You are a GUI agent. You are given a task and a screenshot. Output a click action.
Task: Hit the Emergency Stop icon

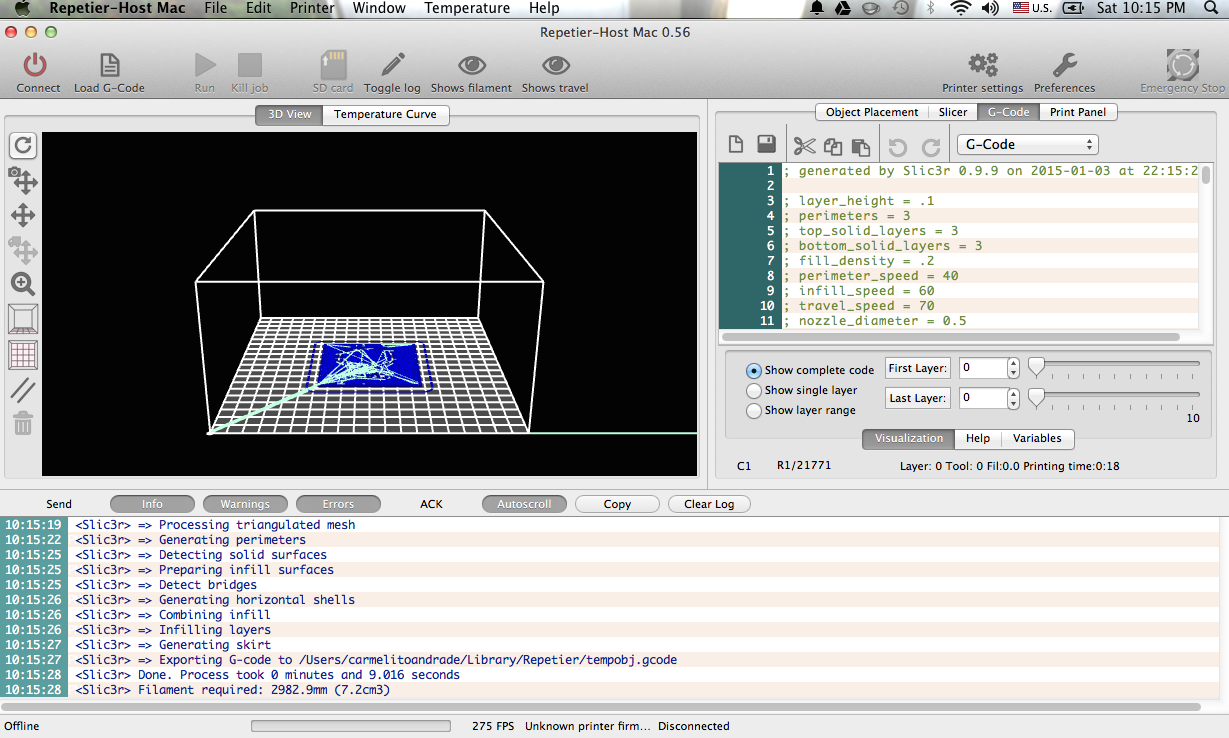point(1183,66)
